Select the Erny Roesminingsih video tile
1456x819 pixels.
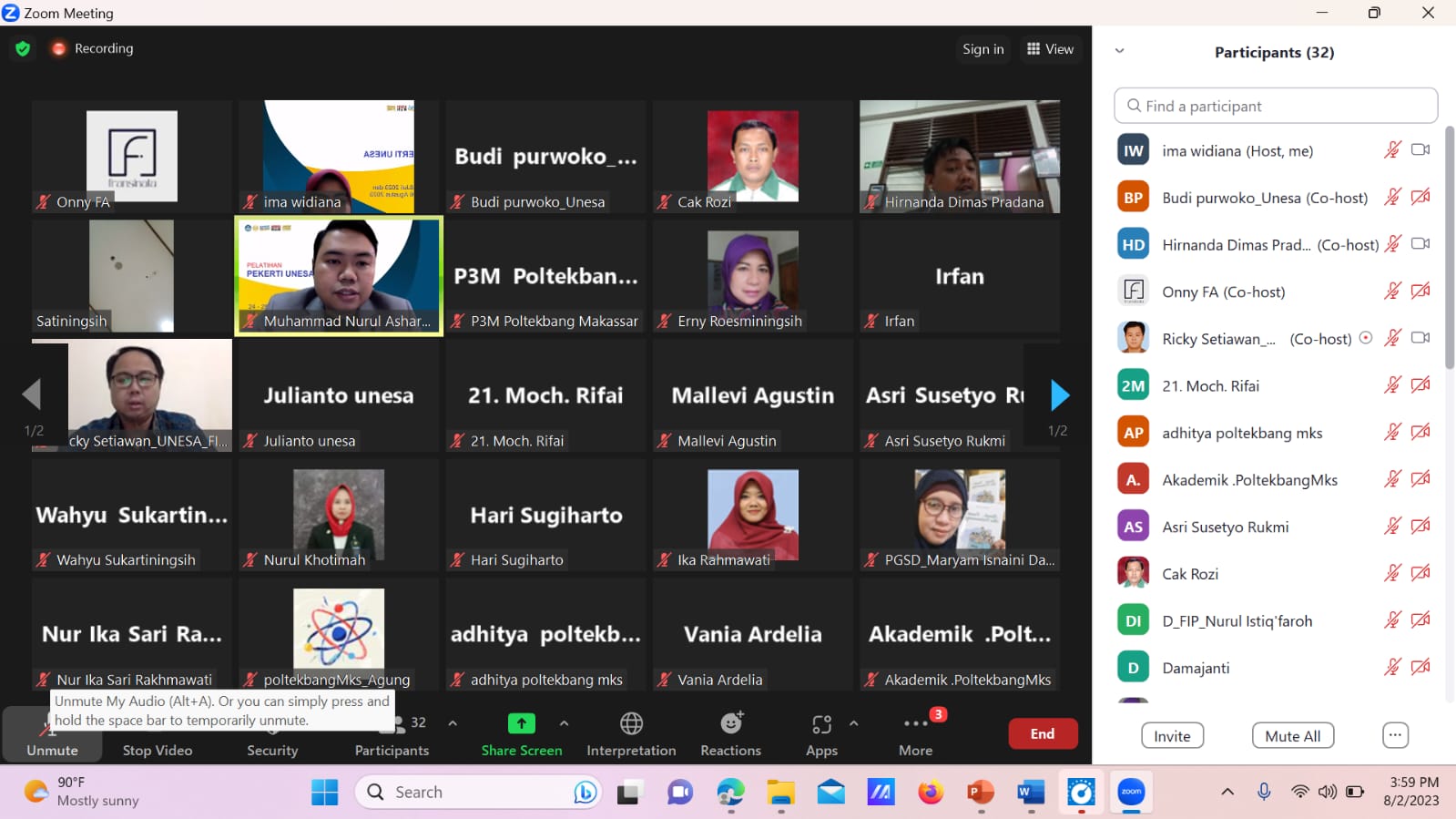pos(752,276)
